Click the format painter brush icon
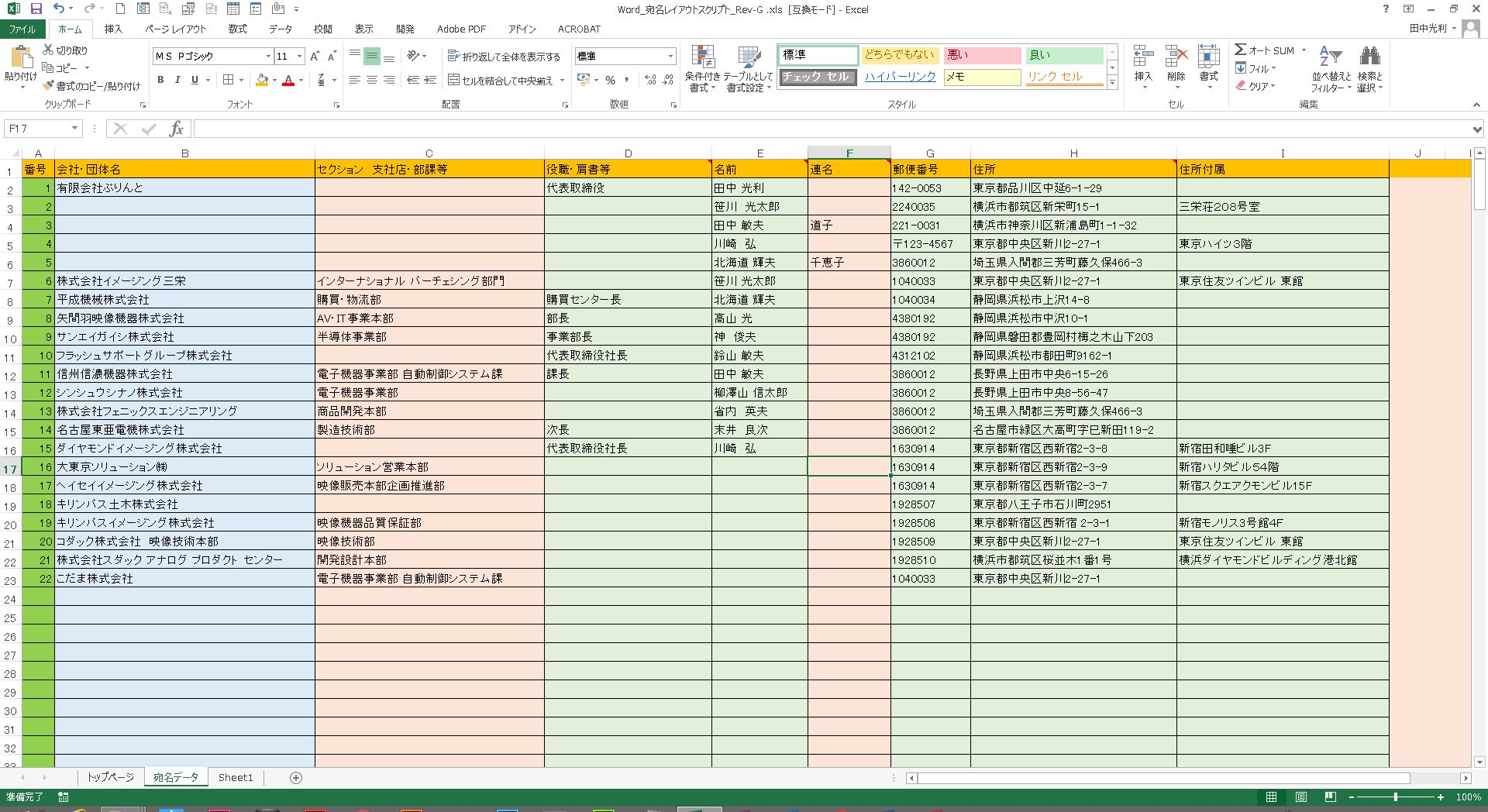 click(49, 86)
